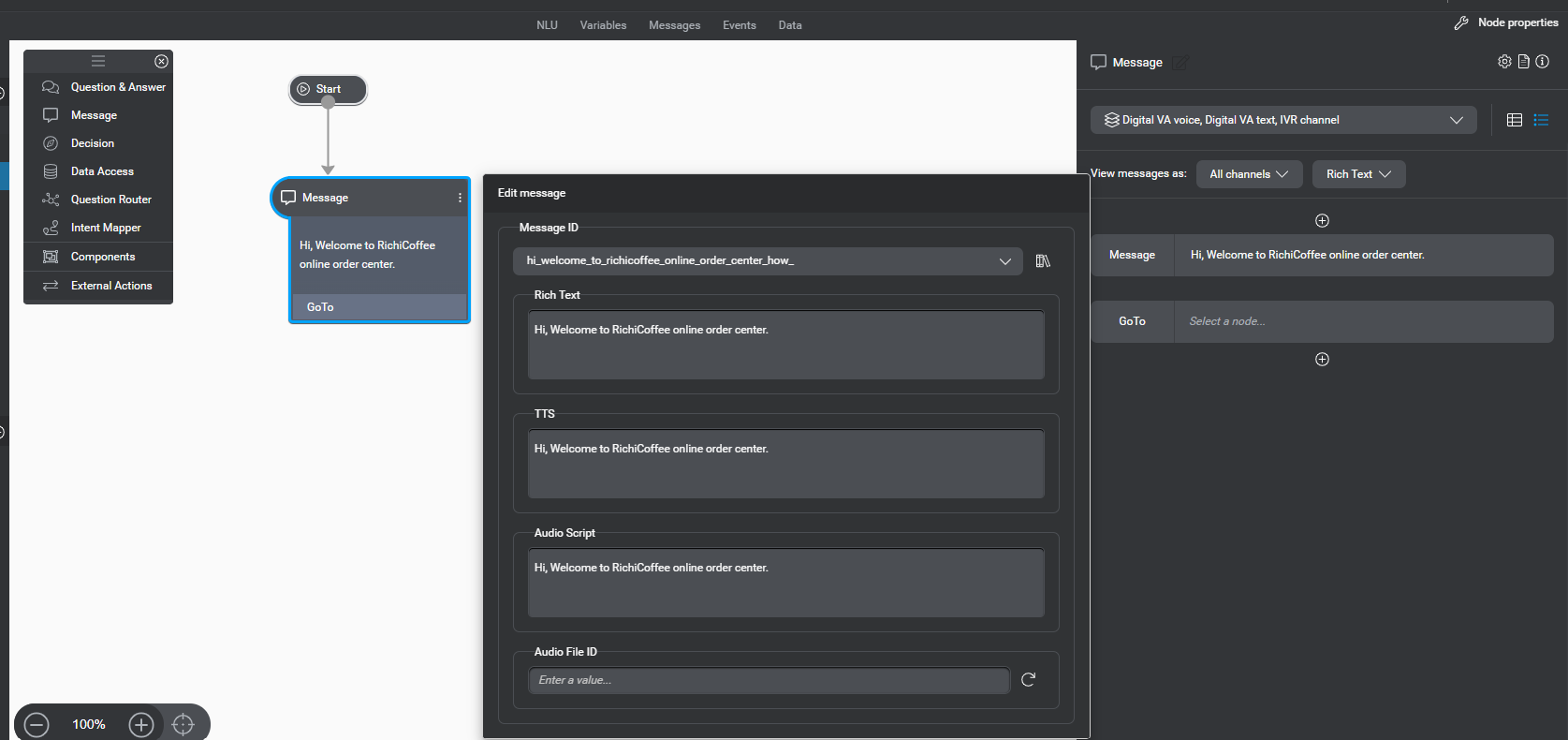Click the recenter canvas crosshair icon
1568x740 pixels.
pos(183,724)
